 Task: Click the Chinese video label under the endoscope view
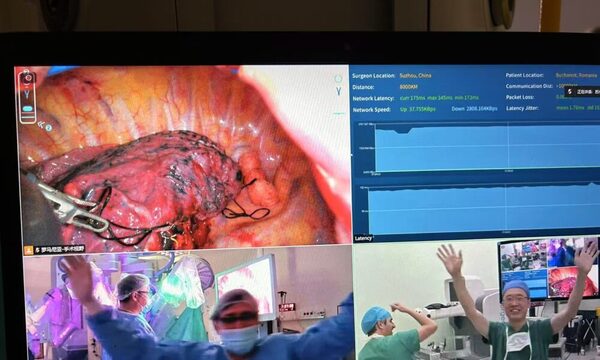[59, 250]
